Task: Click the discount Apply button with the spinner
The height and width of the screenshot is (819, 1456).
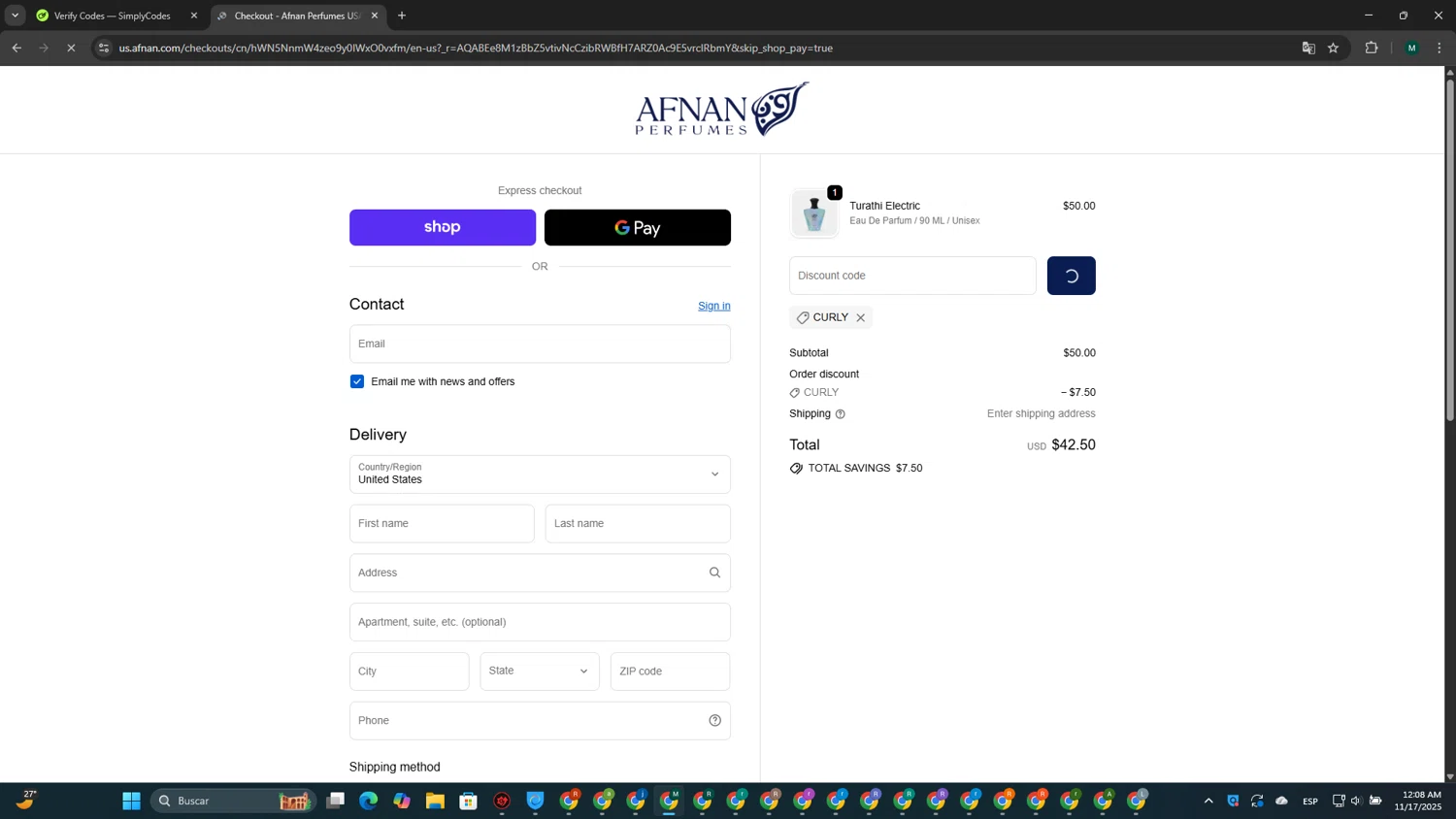Action: (x=1071, y=276)
